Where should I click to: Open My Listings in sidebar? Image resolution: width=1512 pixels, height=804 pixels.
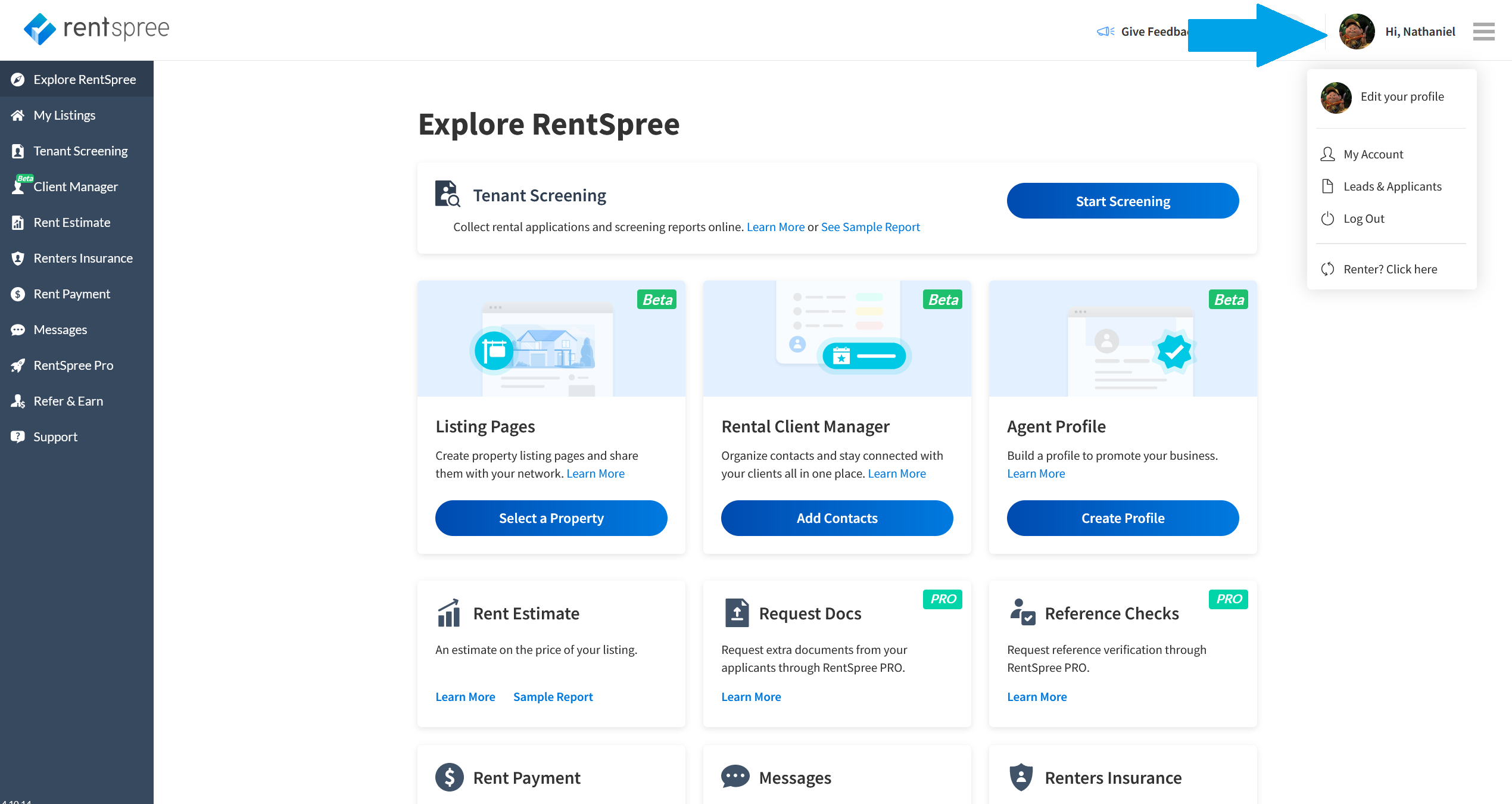pos(64,115)
